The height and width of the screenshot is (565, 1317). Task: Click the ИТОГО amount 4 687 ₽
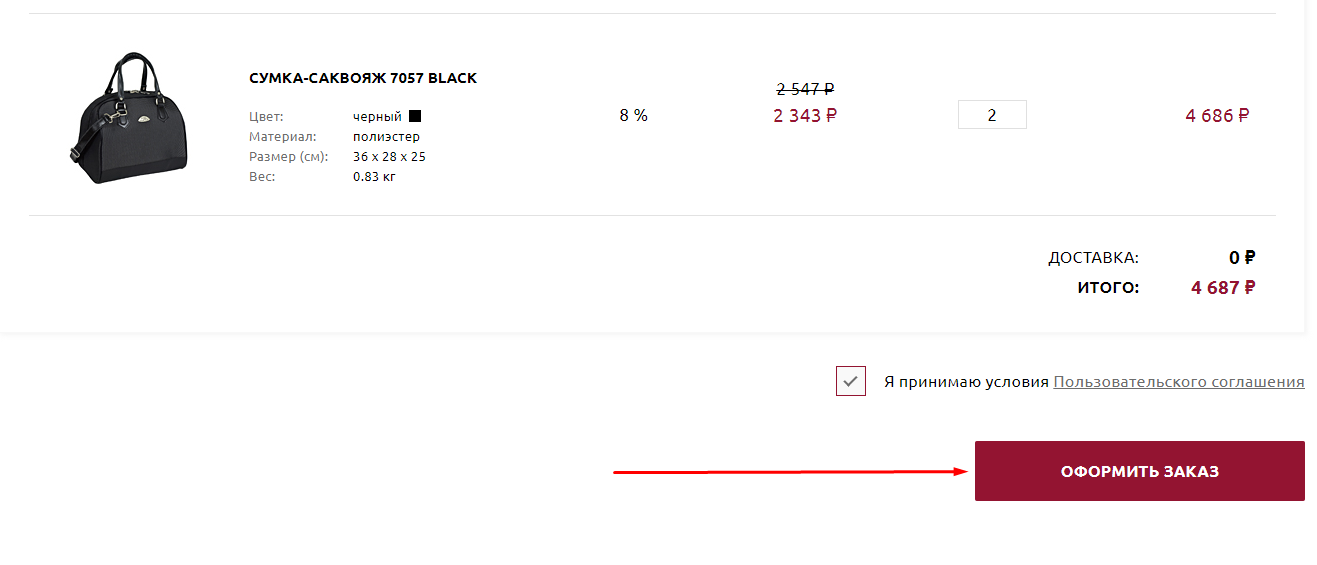pyautogui.click(x=1223, y=287)
